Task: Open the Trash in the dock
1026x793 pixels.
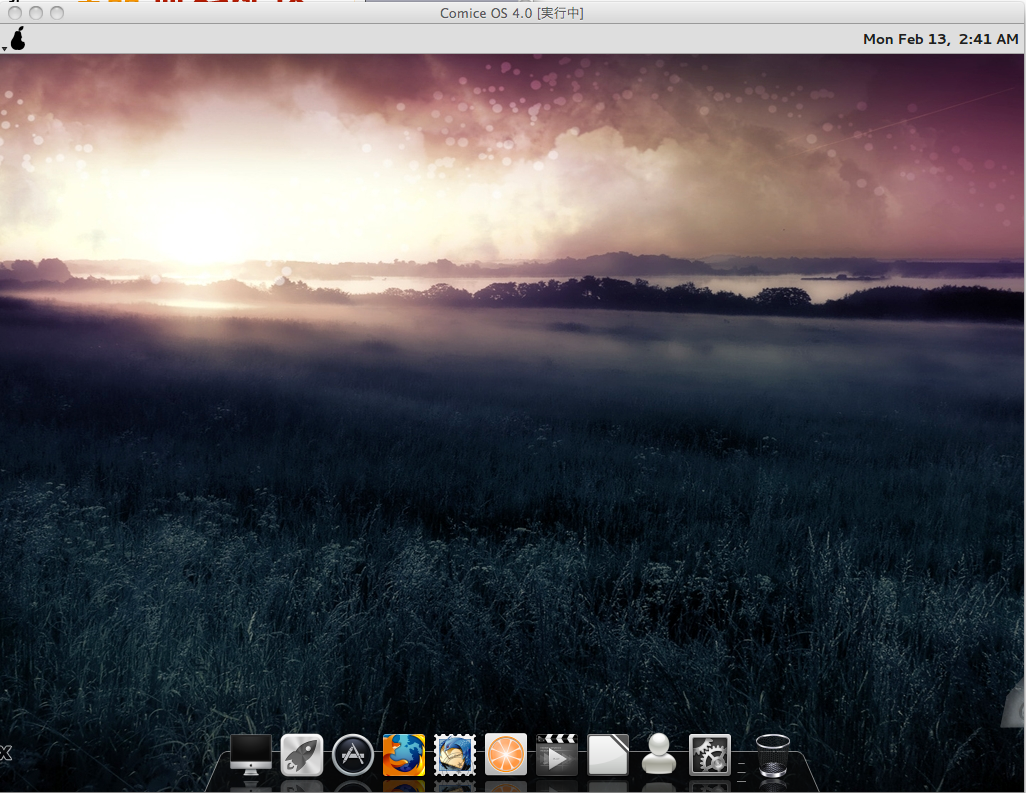Action: point(772,755)
